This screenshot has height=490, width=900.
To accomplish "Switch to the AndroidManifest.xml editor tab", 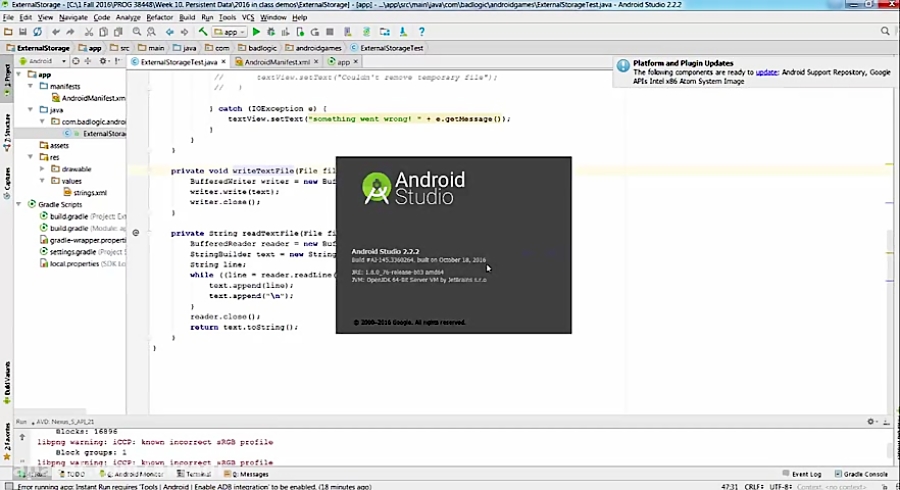I will [x=273, y=62].
